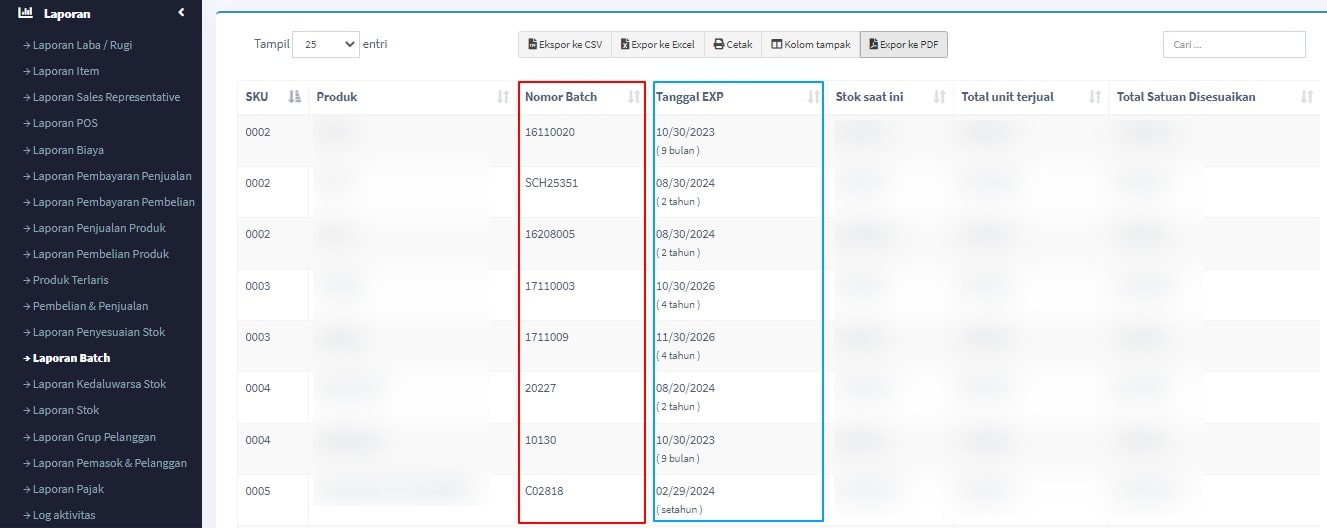Open Laporan Kedaluwarsa Stok
This screenshot has width=1327, height=528.
[95, 384]
